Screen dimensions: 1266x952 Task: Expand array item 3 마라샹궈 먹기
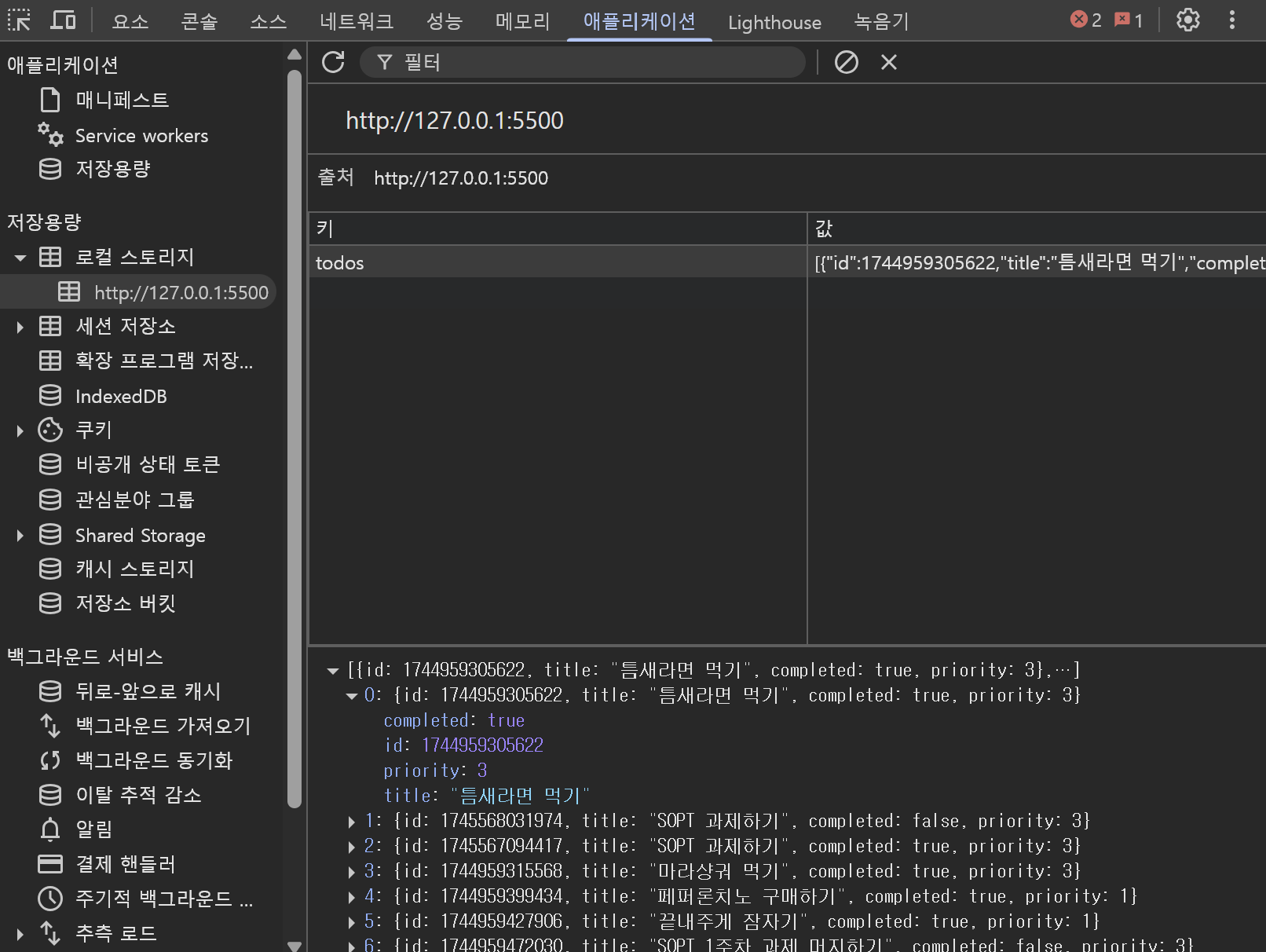(x=352, y=872)
